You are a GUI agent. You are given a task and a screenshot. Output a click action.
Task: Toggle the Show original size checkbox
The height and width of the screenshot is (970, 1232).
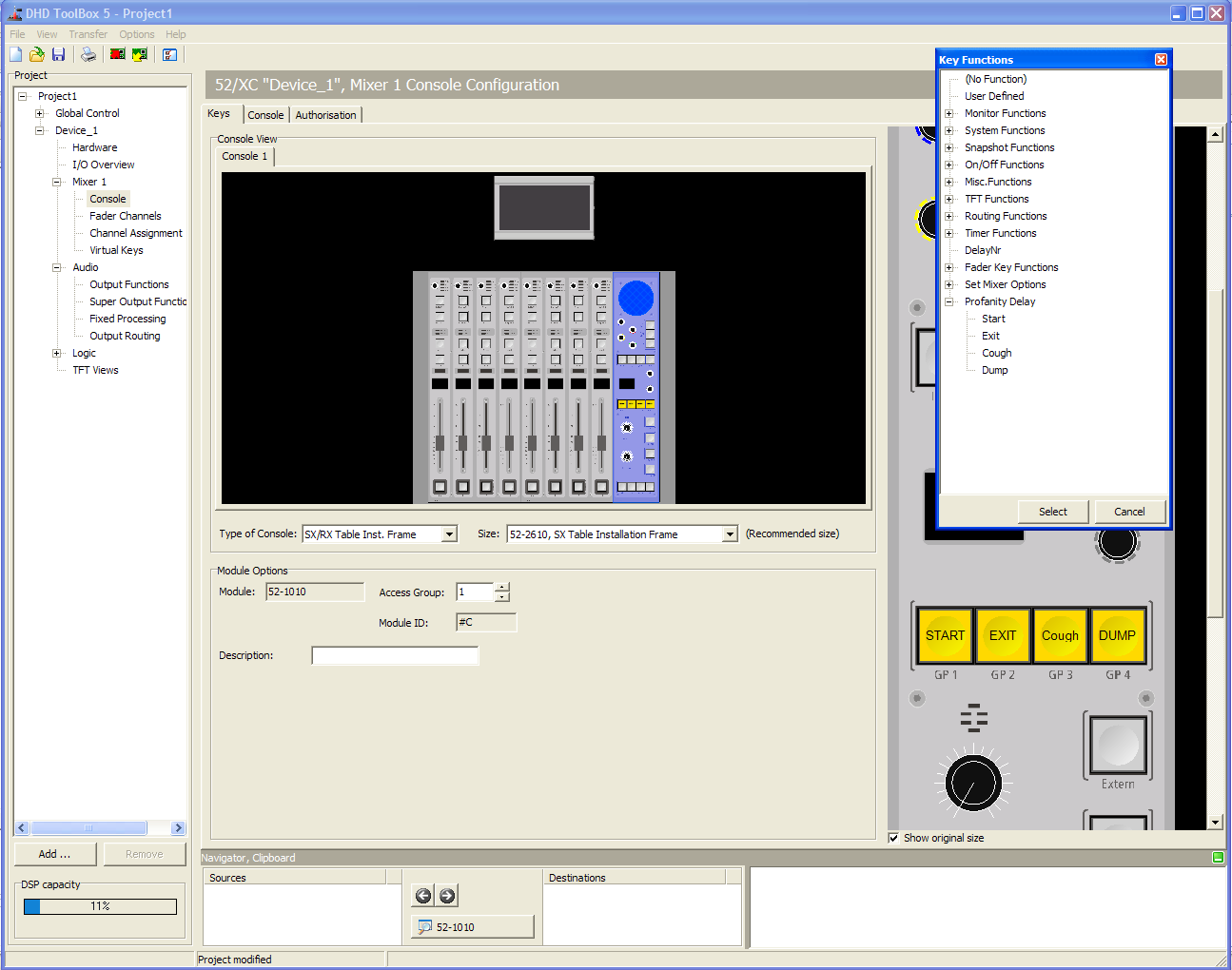pos(893,838)
